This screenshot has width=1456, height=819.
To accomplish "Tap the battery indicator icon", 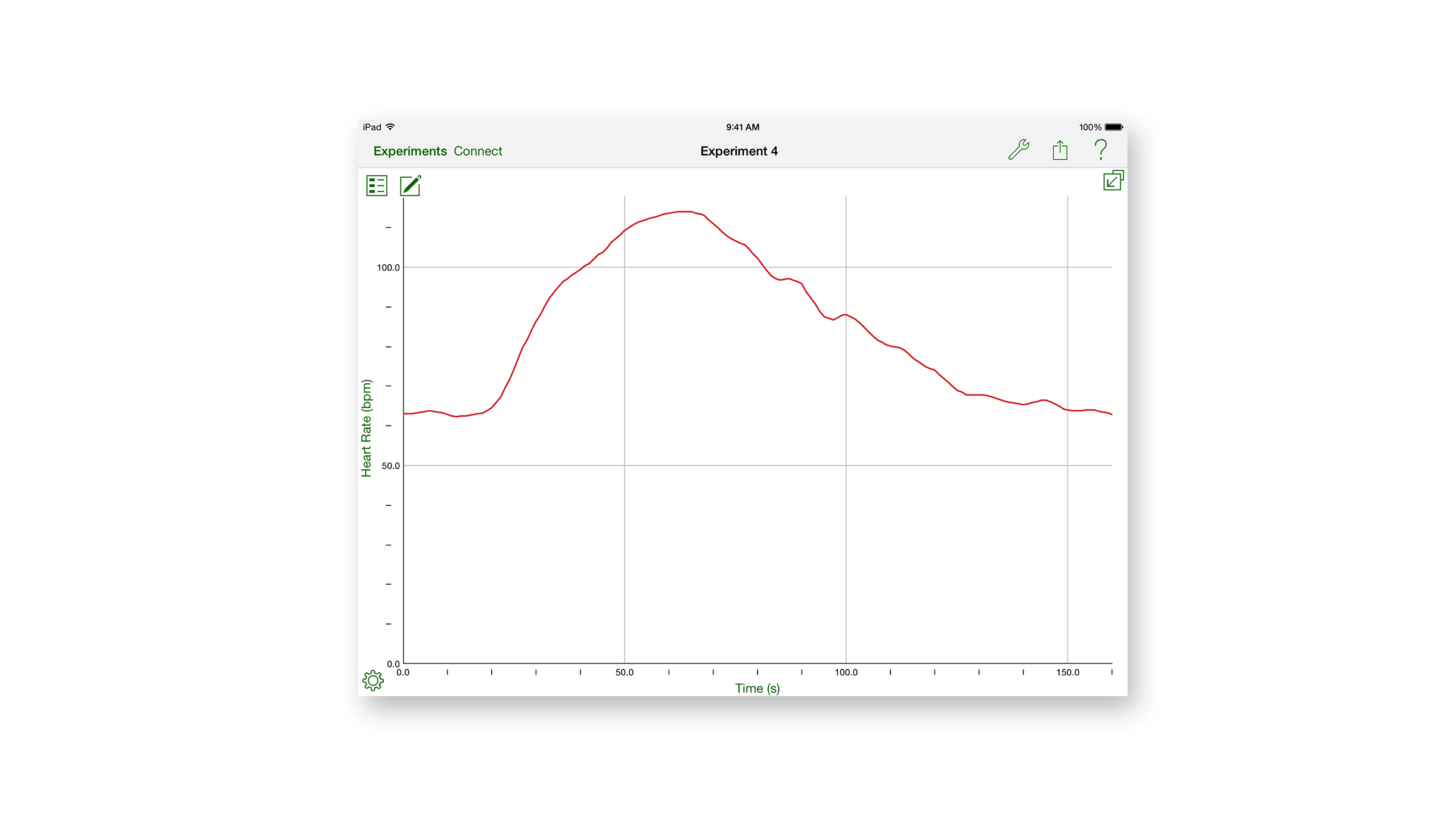I will 1113,127.
